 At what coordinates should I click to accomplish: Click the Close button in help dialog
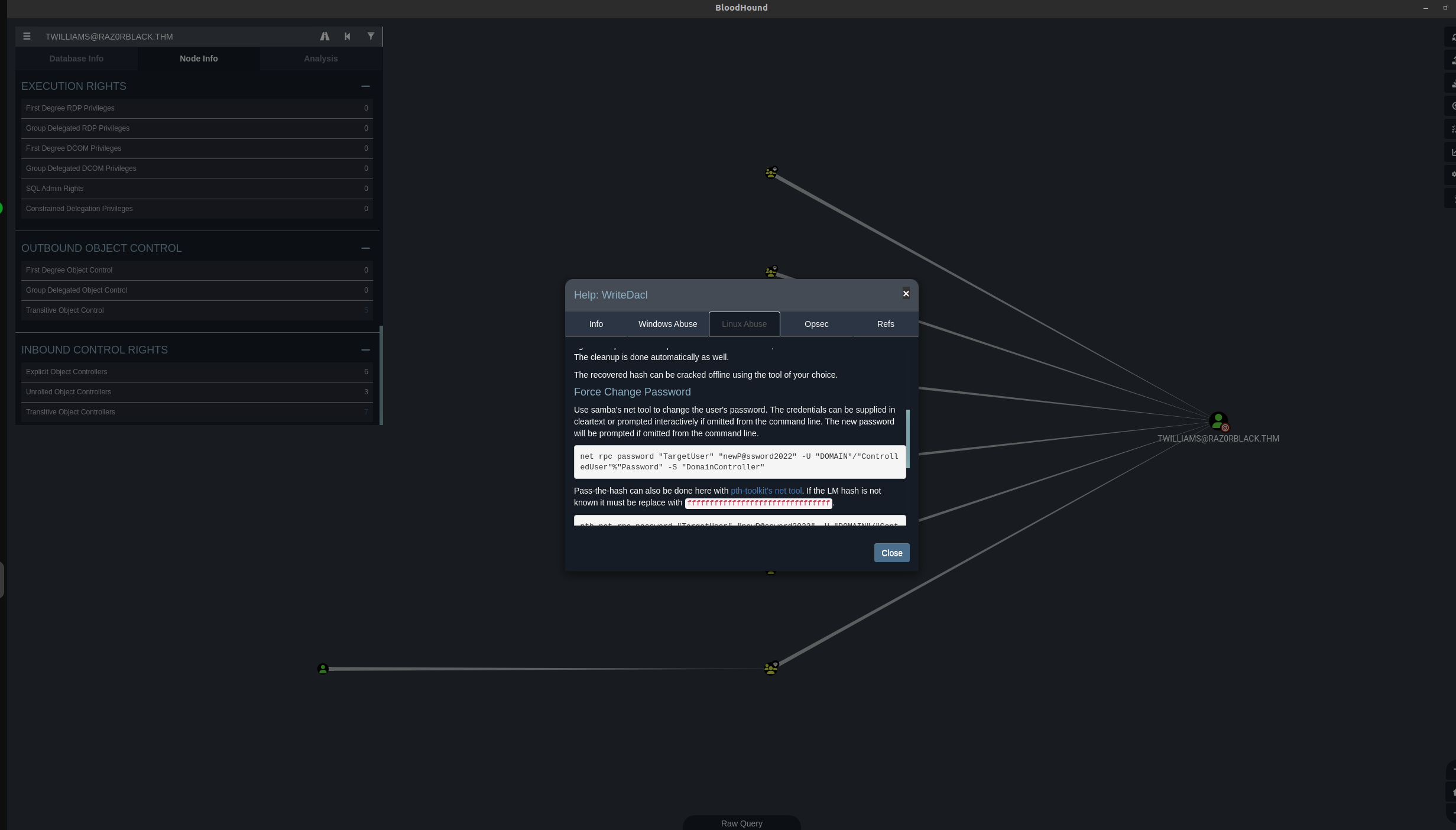point(891,553)
